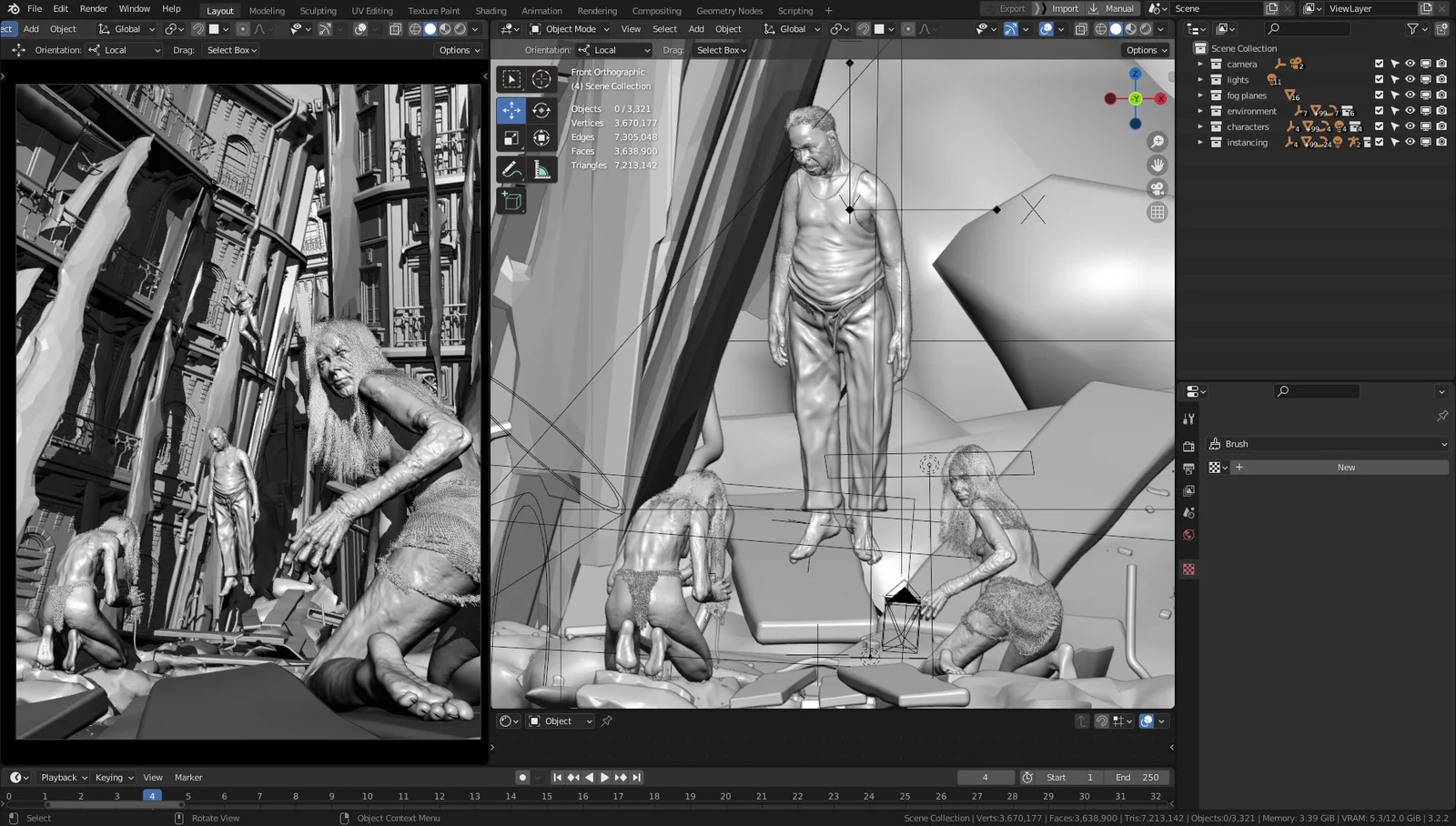
Task: Open the Object Mode dropdown
Action: 570,28
